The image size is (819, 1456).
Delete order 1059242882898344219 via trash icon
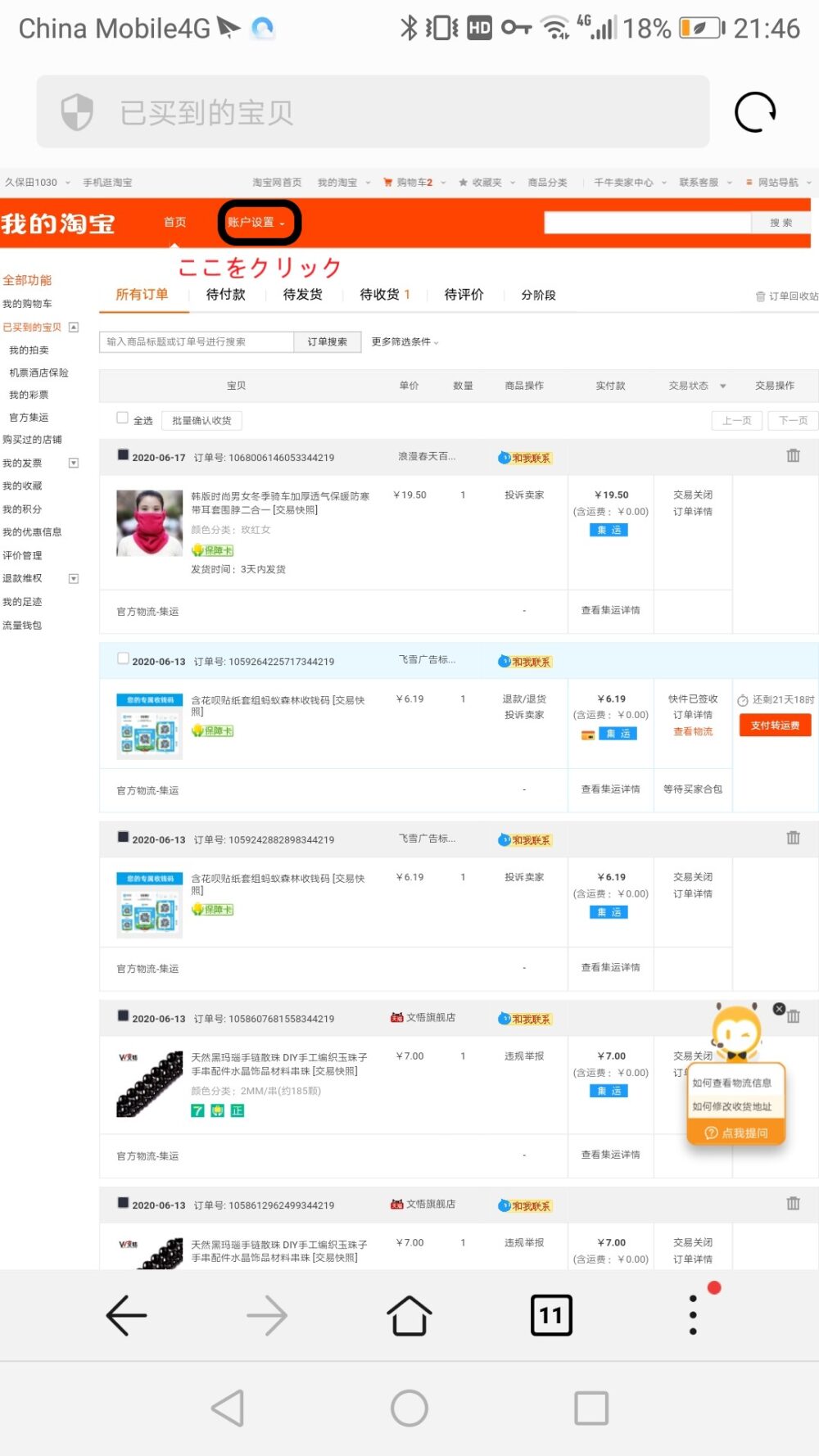(x=793, y=838)
